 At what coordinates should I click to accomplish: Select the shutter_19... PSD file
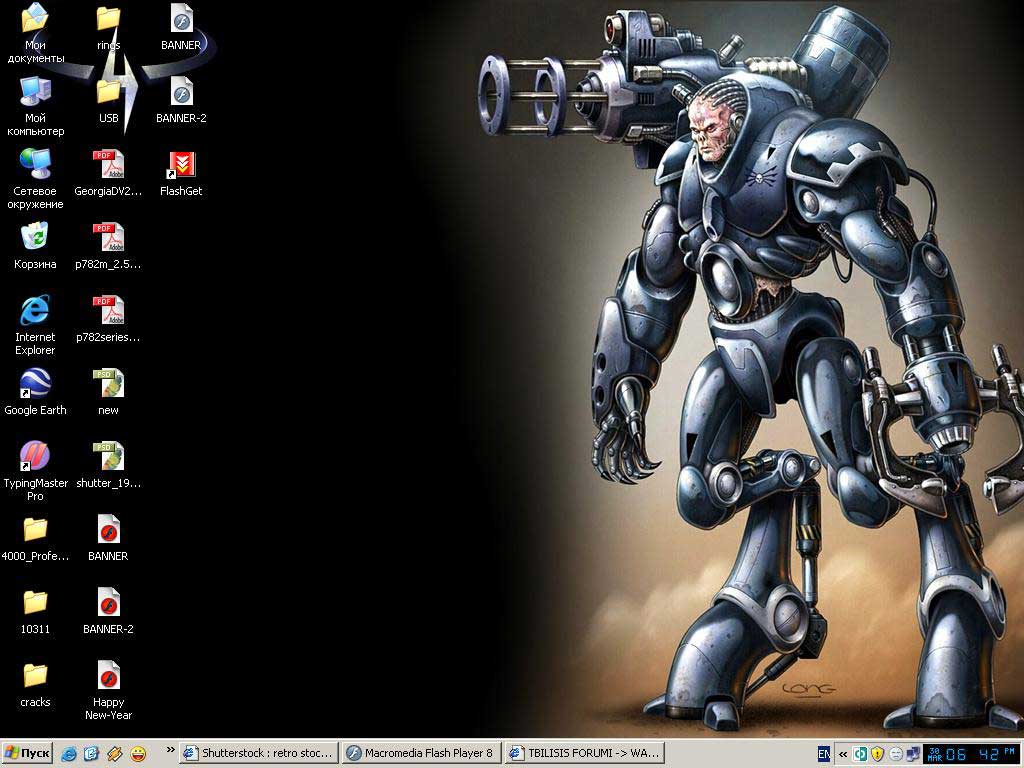click(x=108, y=466)
